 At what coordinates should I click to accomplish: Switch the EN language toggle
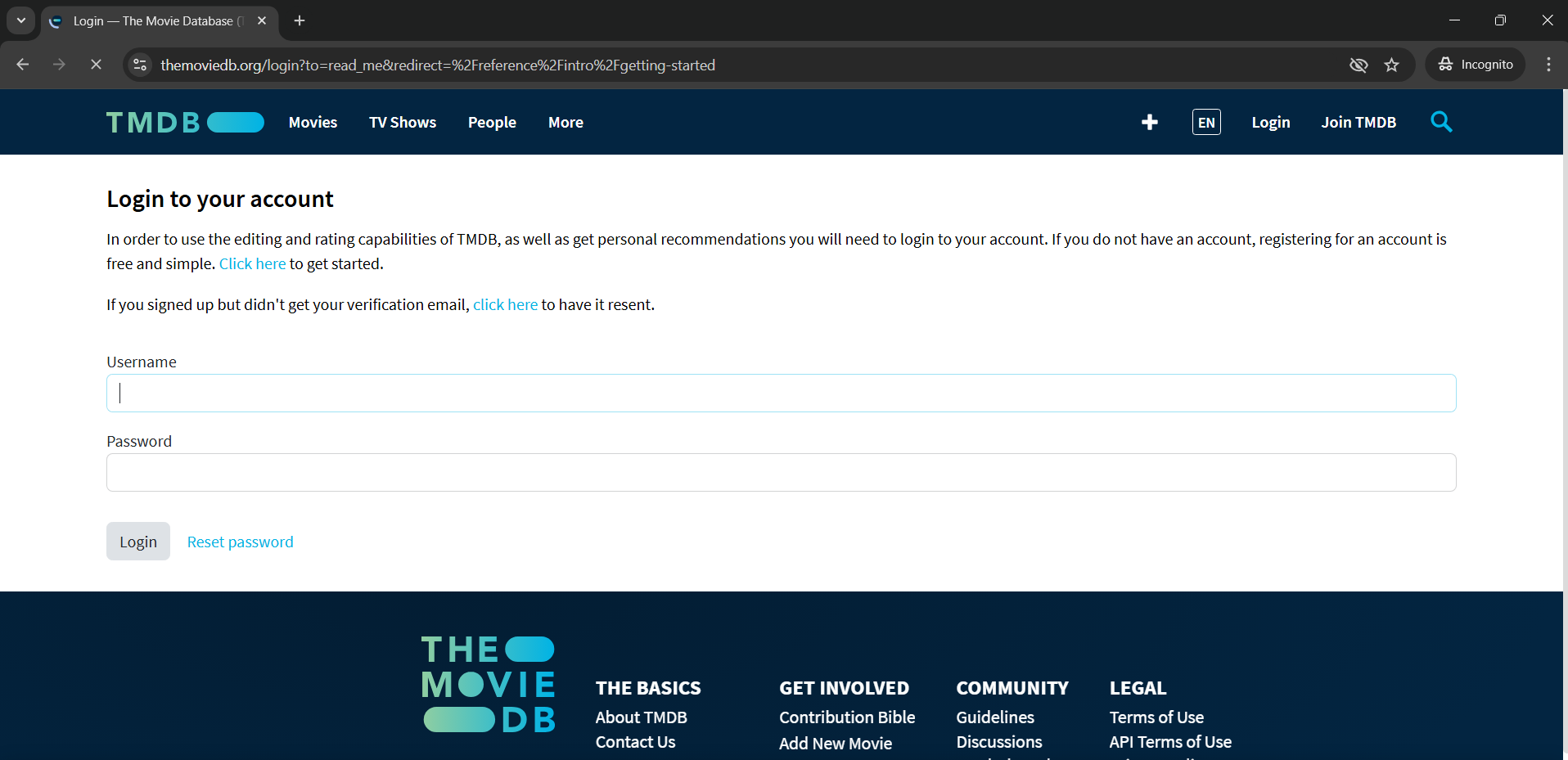point(1205,122)
